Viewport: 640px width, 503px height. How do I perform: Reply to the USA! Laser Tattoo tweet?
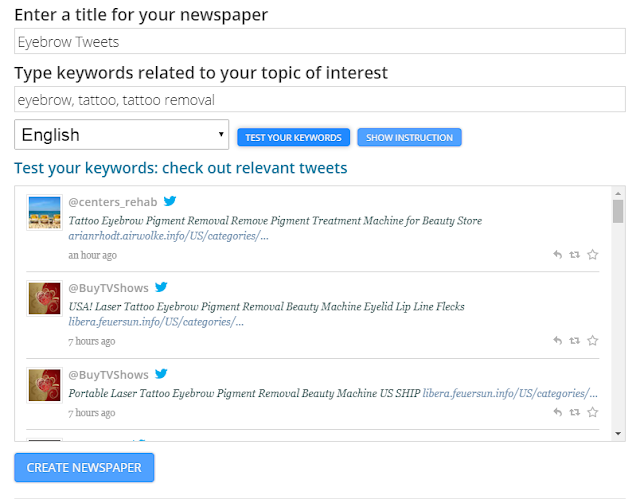point(558,341)
